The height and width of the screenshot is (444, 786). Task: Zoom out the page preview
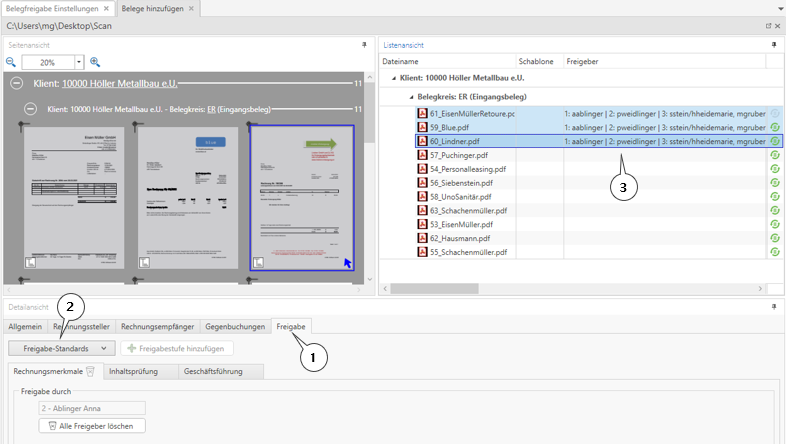tap(11, 62)
